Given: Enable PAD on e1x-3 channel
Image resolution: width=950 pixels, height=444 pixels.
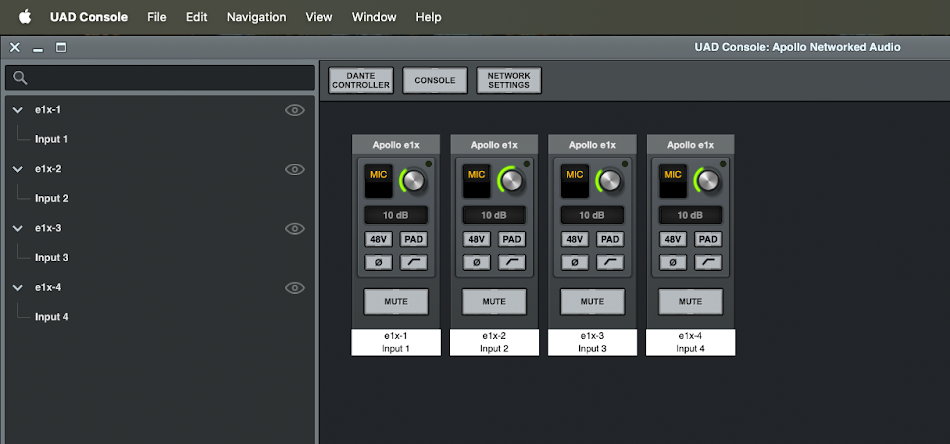Looking at the screenshot, I should click(x=610, y=239).
